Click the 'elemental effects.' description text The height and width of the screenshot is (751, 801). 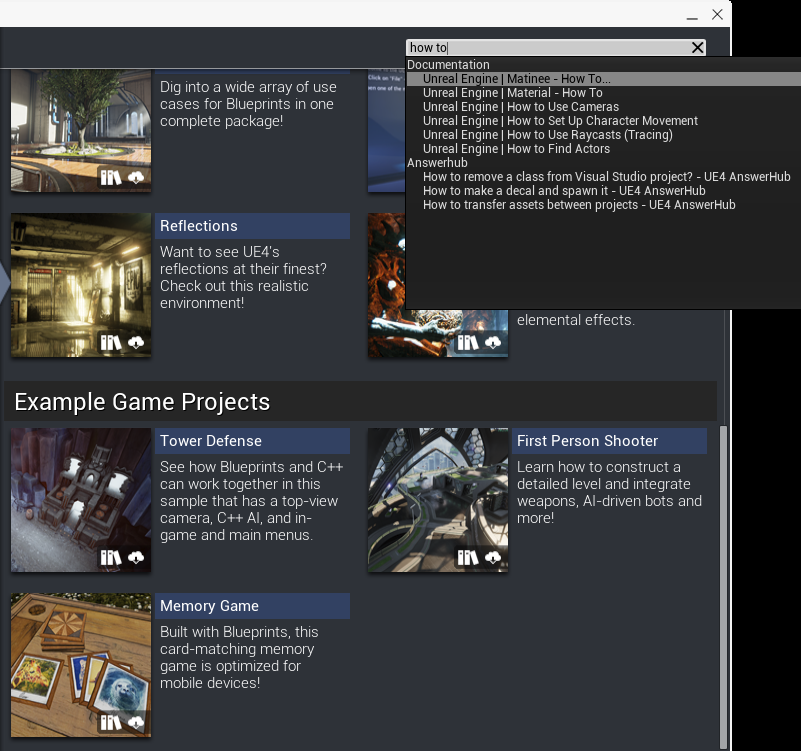tap(576, 320)
